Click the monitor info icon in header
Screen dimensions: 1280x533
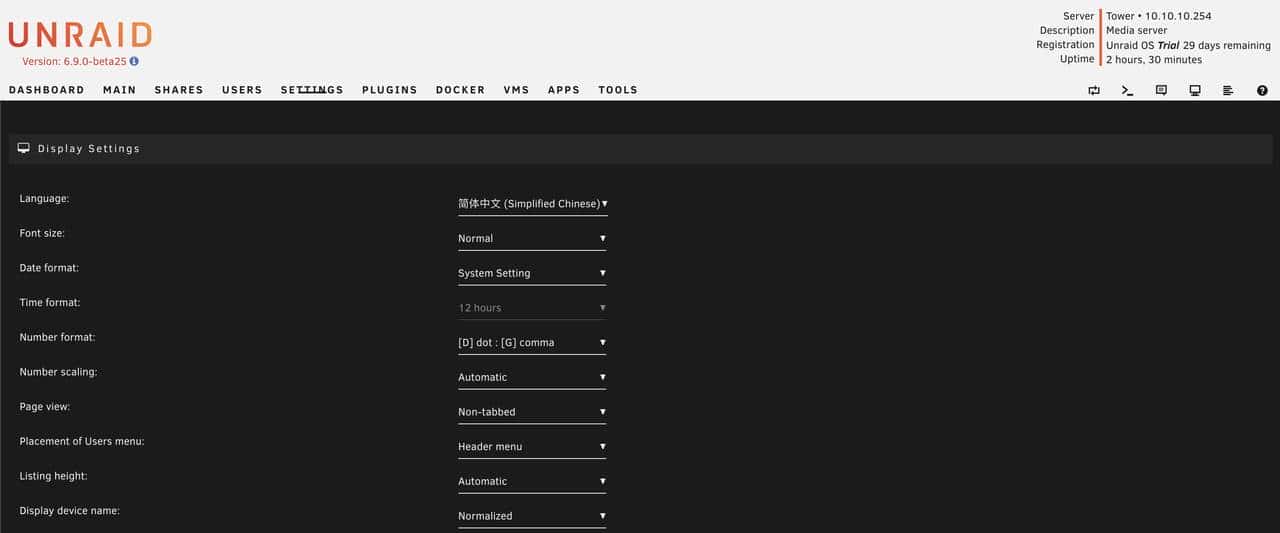coord(1194,90)
